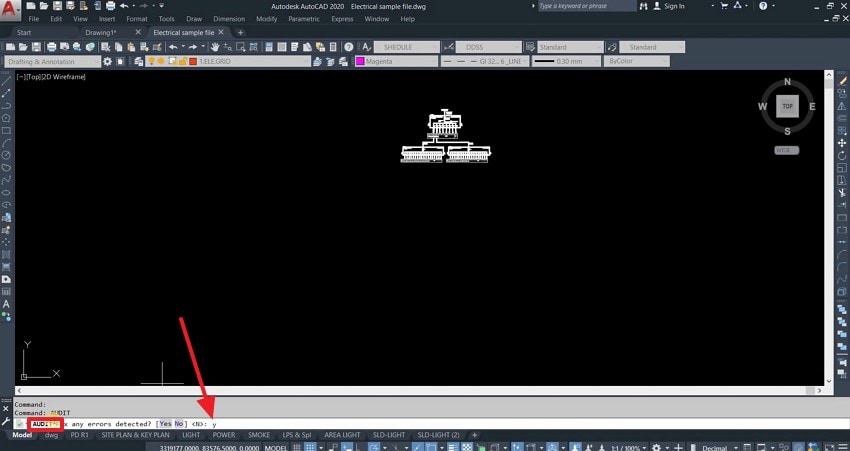The image size is (850, 451).
Task: Select the Pan hand tool
Action: point(215,47)
